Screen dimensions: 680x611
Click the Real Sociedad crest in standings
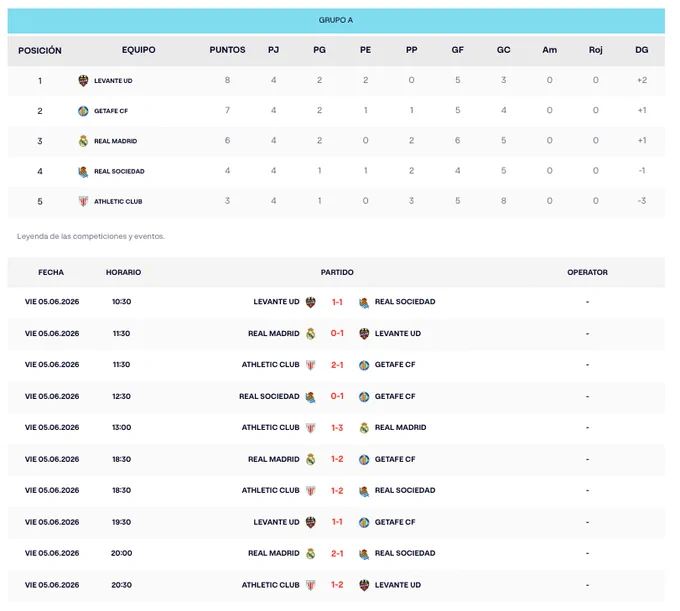(83, 171)
